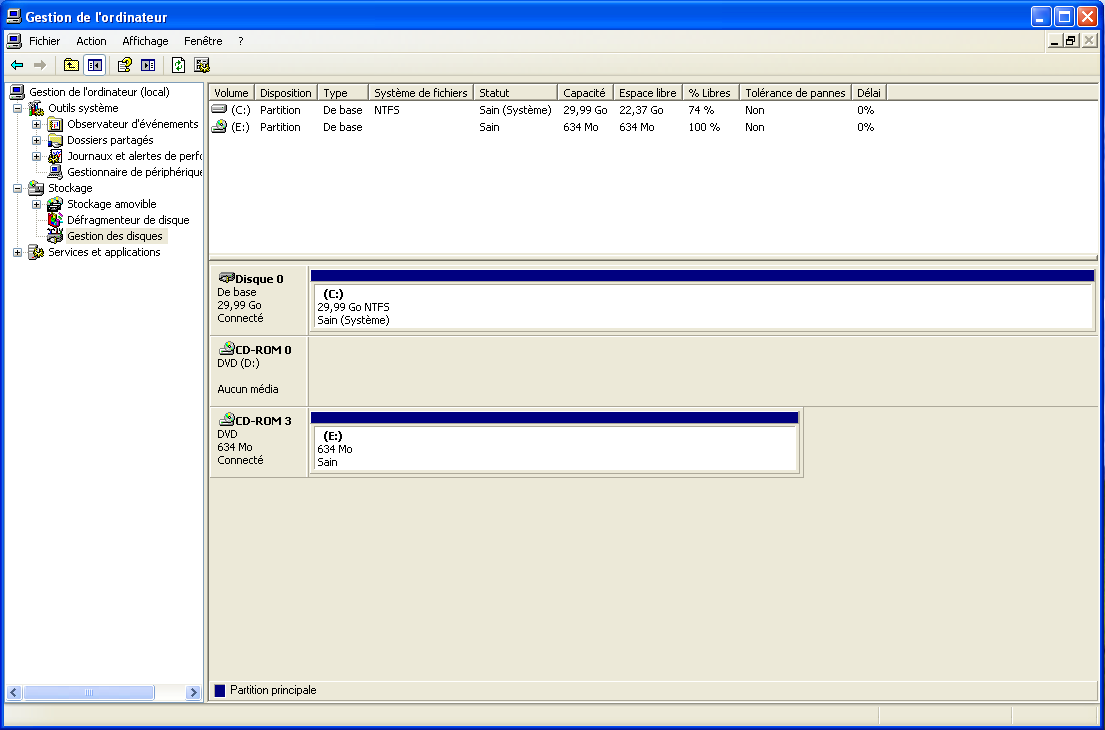Select the CD-ROM 3 drive icon
Viewport: 1105px width, 730px height.
coord(226,420)
